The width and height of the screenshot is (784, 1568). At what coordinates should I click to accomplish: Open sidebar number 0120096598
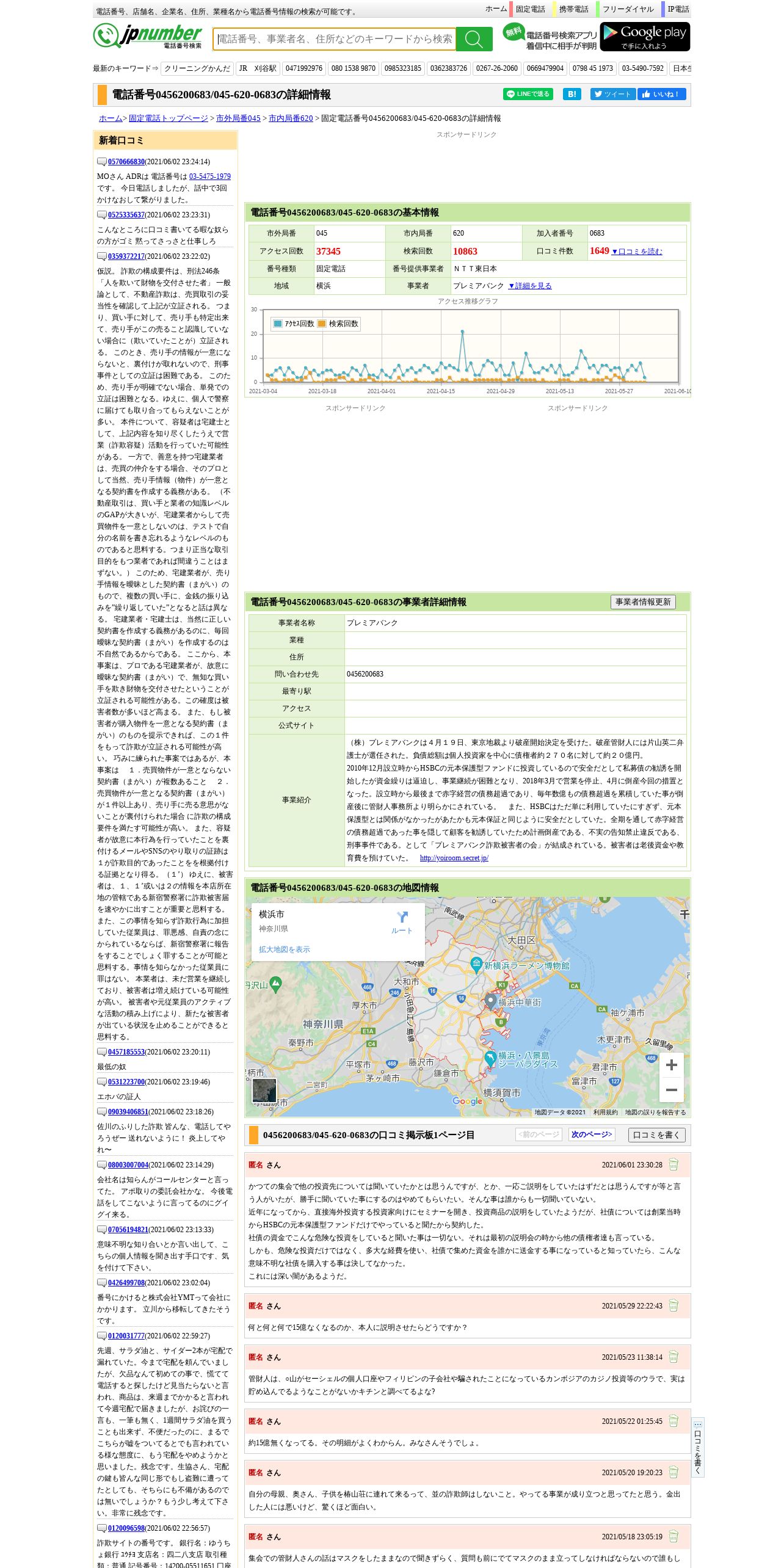tap(126, 1528)
